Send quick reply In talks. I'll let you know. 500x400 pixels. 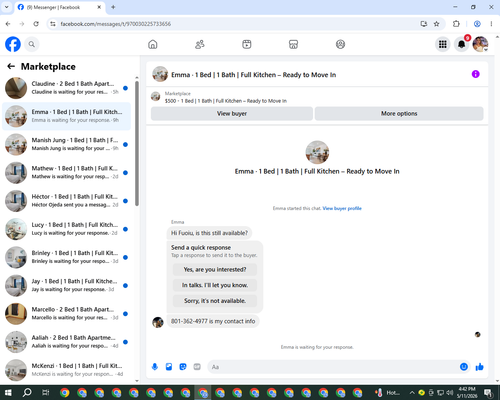pos(215,285)
